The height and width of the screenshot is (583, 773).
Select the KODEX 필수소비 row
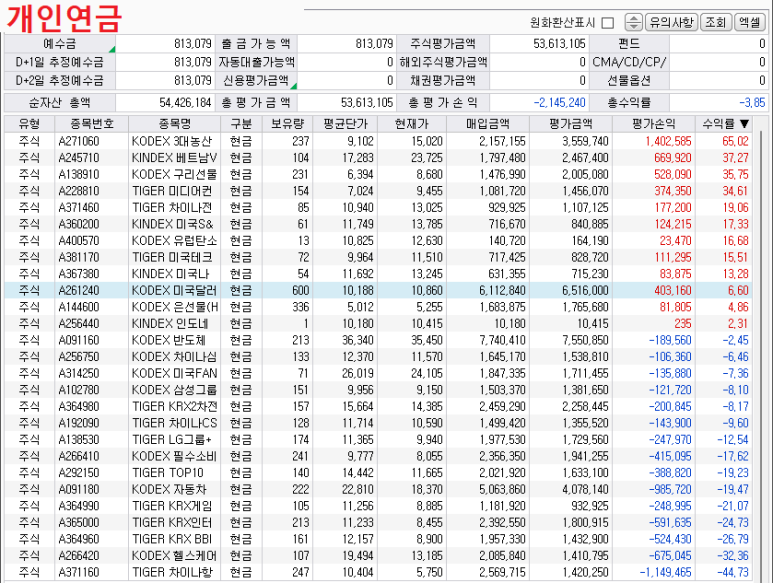[x=378, y=456]
